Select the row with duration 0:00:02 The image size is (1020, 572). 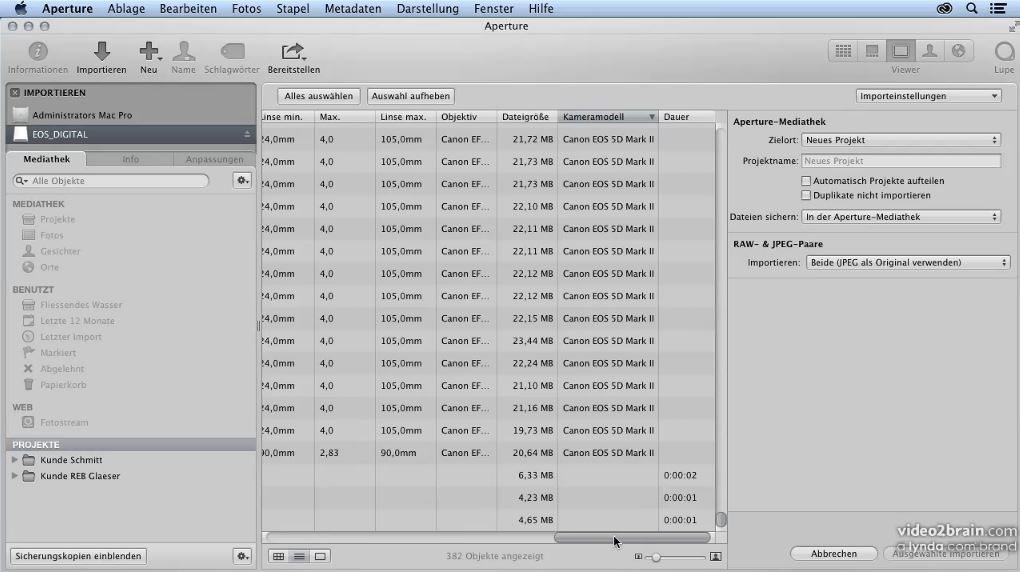pos(489,475)
